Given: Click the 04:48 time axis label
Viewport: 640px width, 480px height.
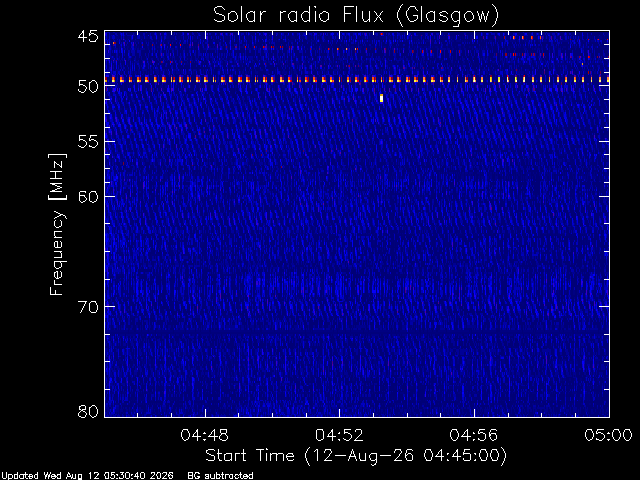Looking at the screenshot, I should point(204,435).
